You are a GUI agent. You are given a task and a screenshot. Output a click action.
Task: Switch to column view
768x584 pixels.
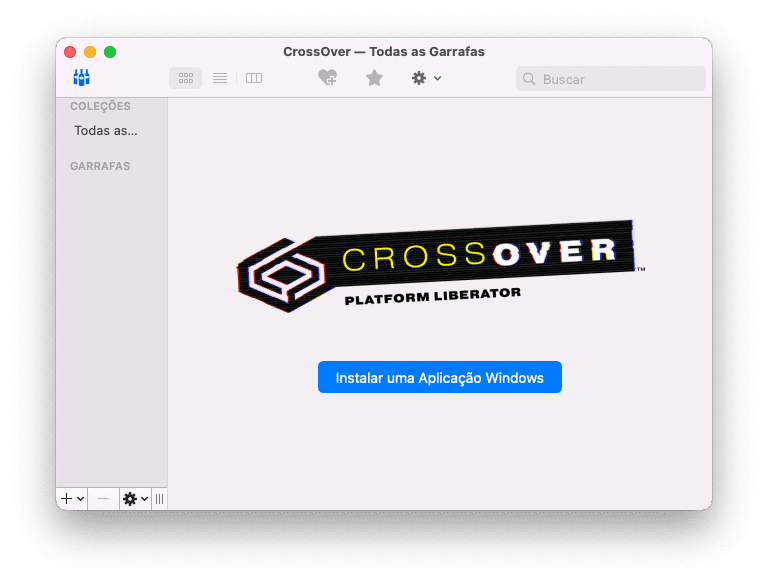tap(254, 78)
